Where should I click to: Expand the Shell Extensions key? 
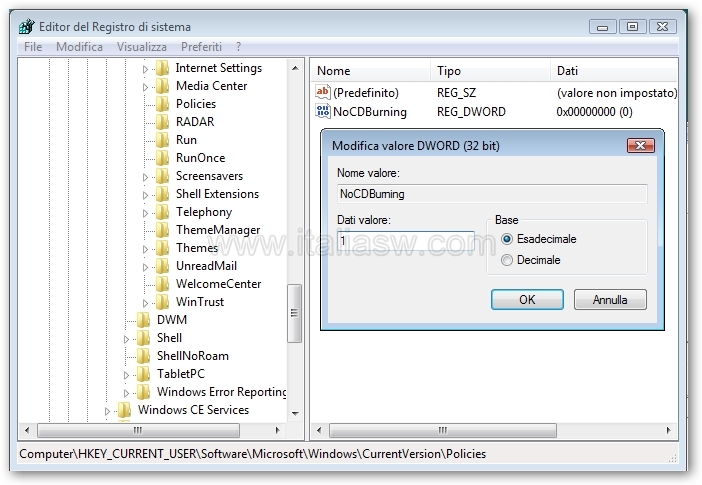[x=145, y=195]
